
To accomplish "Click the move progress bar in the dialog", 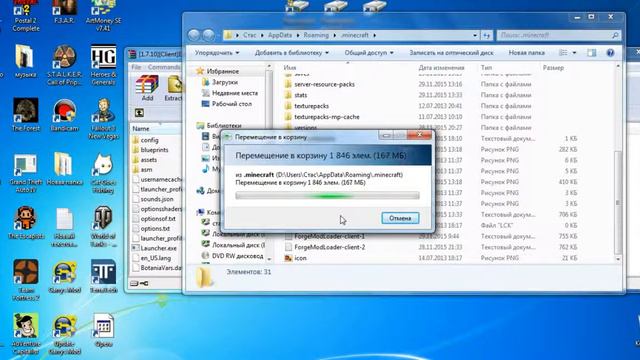I will click(327, 196).
